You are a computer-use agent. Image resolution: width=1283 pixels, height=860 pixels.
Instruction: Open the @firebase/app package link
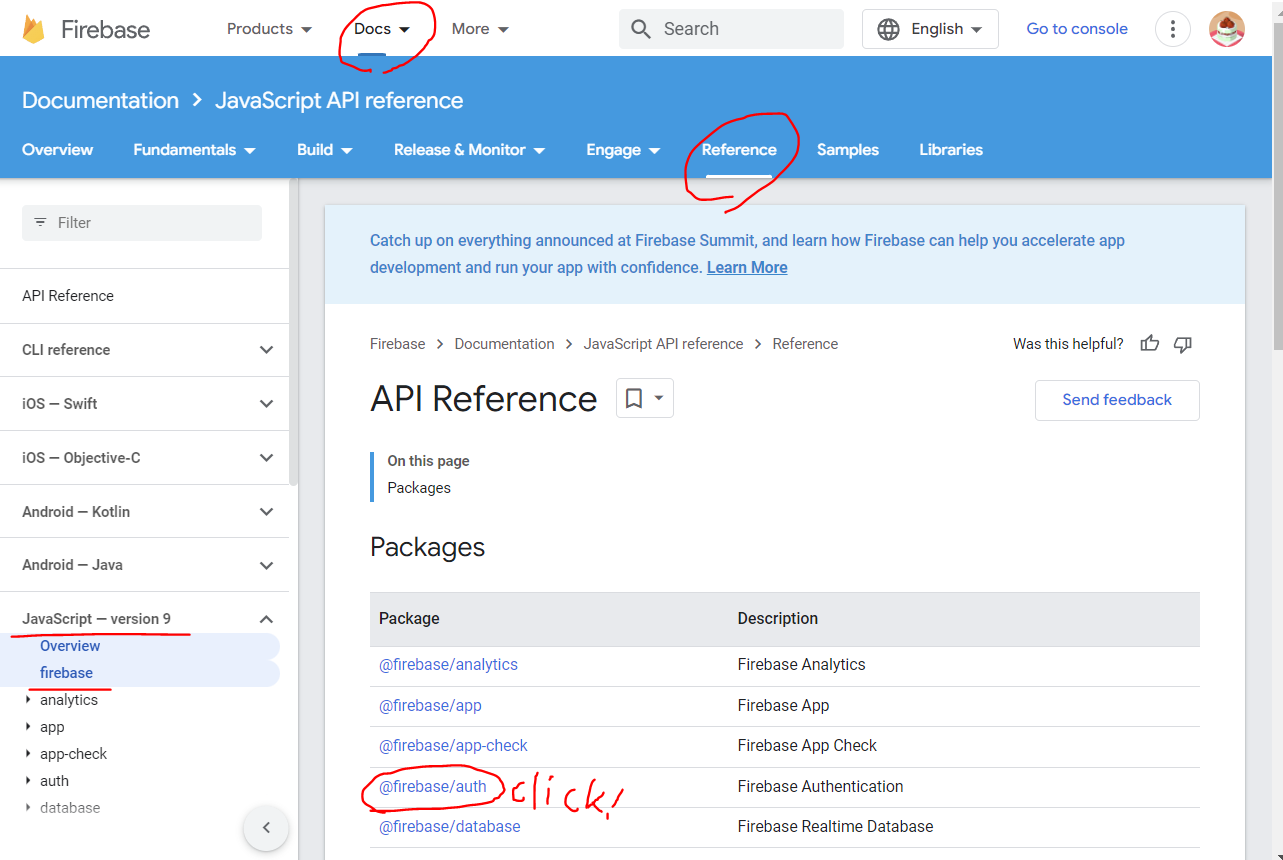(430, 706)
